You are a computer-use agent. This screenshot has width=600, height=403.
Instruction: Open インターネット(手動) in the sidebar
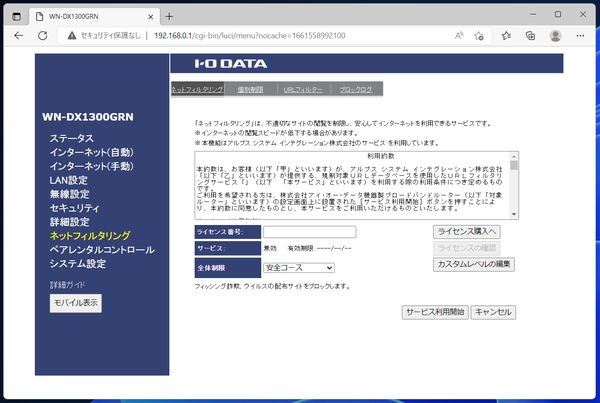click(92, 166)
